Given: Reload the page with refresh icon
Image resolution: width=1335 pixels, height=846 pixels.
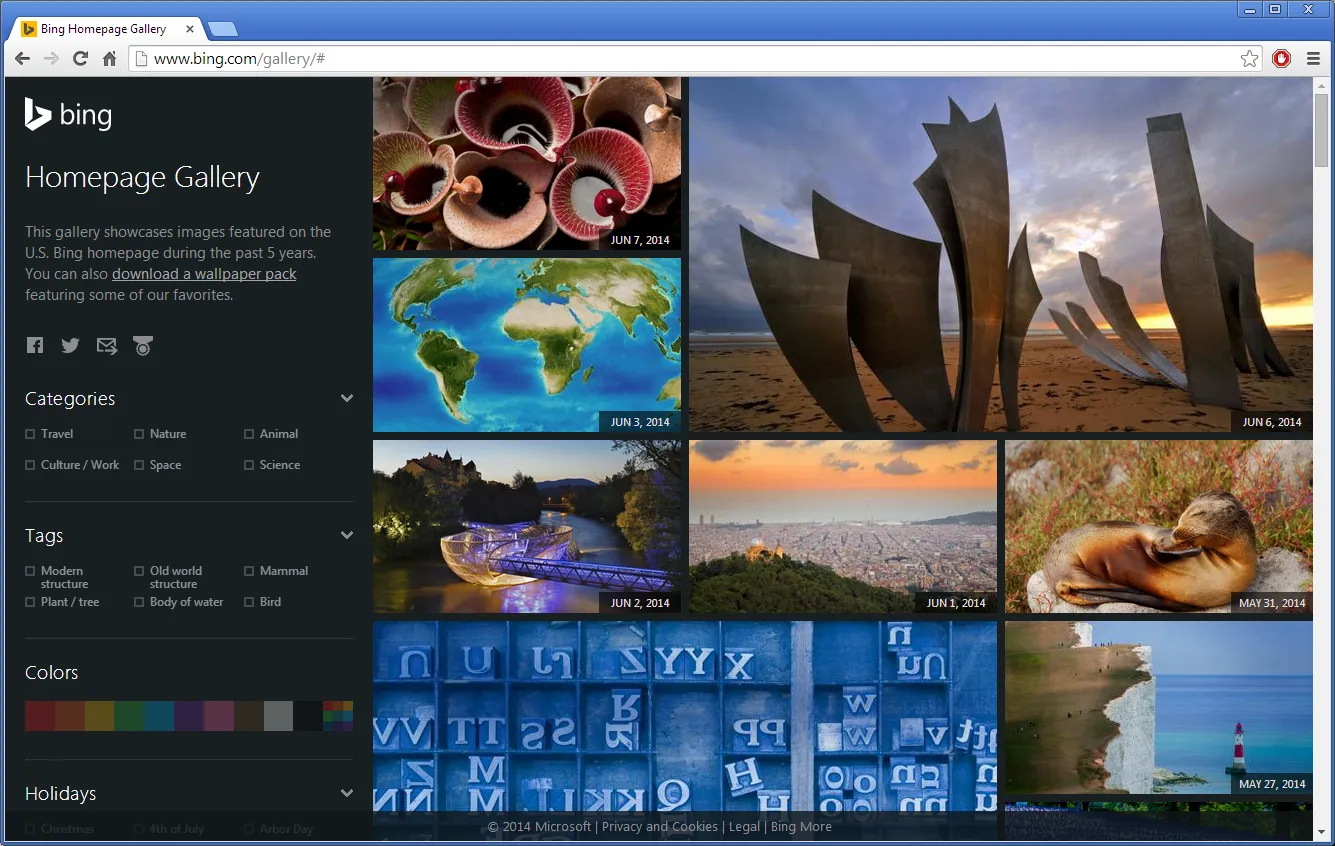Looking at the screenshot, I should (80, 59).
